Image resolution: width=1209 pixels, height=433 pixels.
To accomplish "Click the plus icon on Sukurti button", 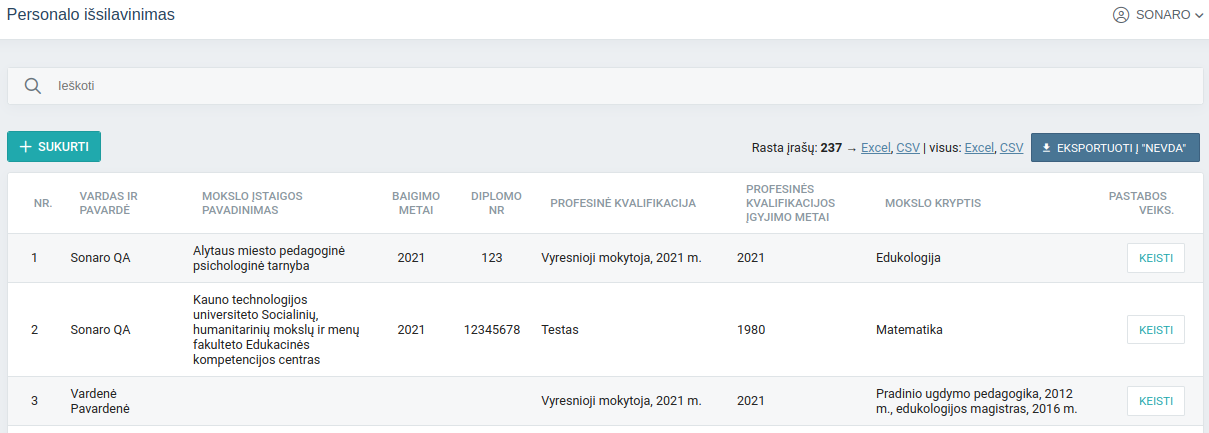I will [x=26, y=147].
